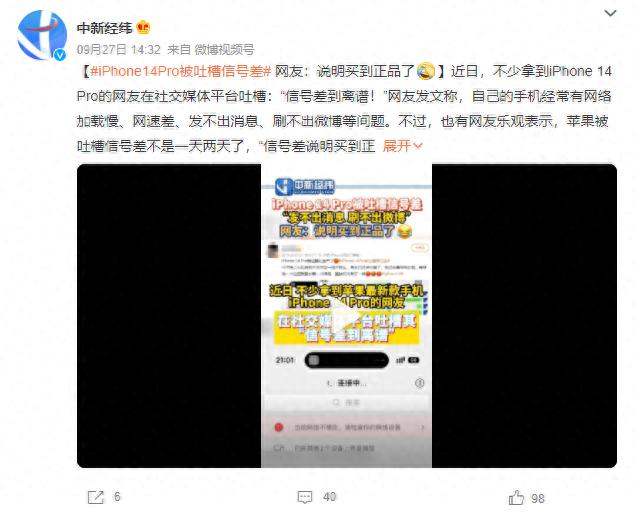
Task: Like the post with thumbs-up icon
Action: (516, 497)
